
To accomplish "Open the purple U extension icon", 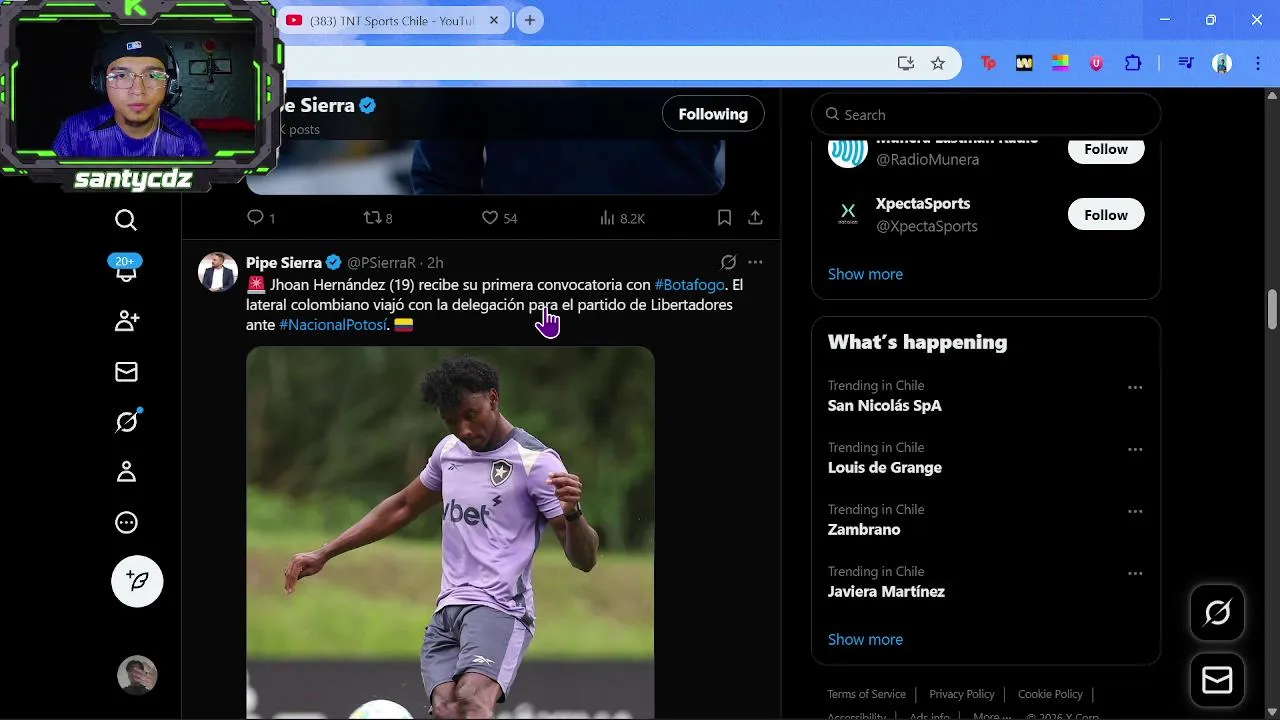I will coord(1096,63).
